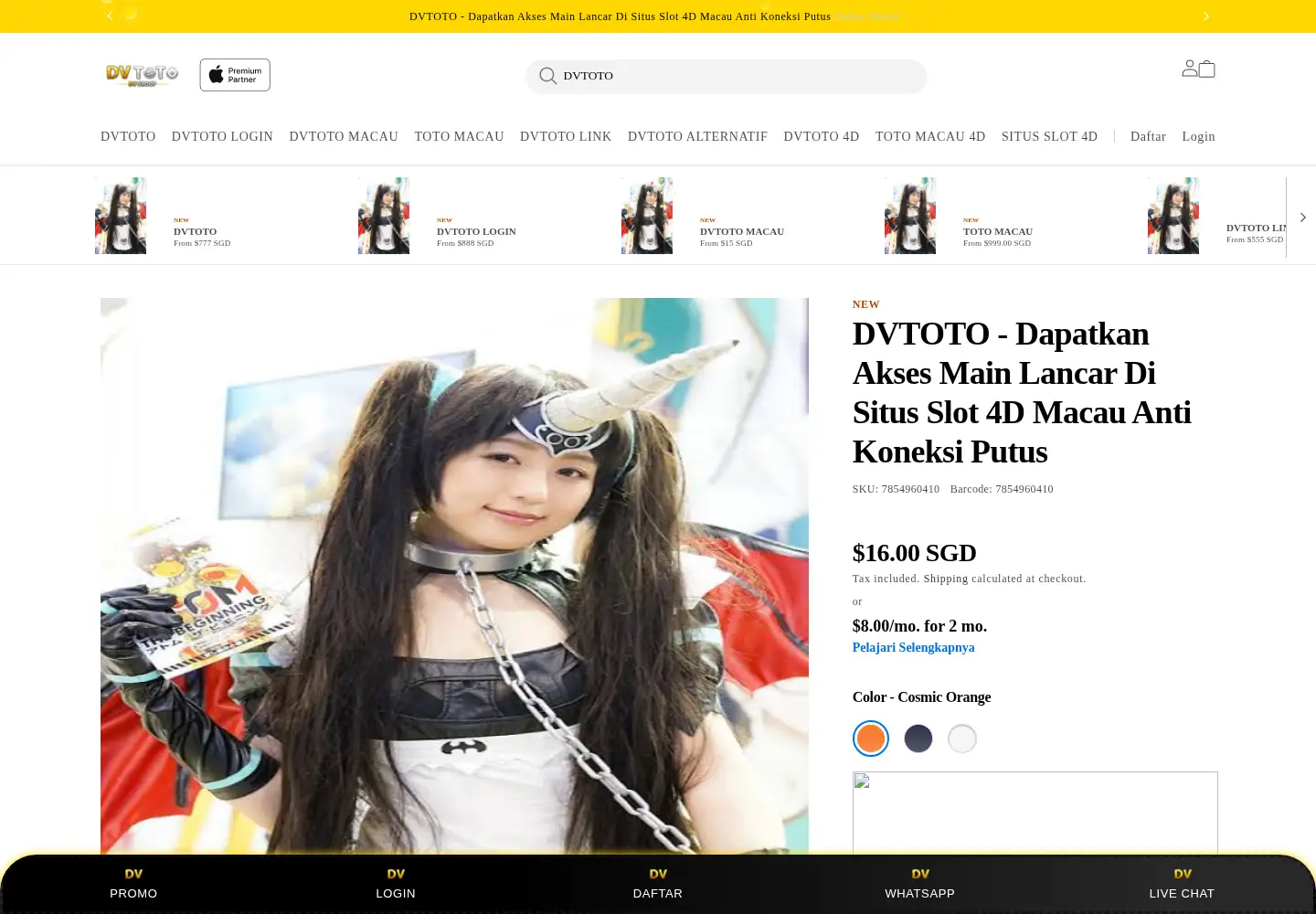
Task: Open the DVTOTO LOGIN nav item
Action: [222, 136]
